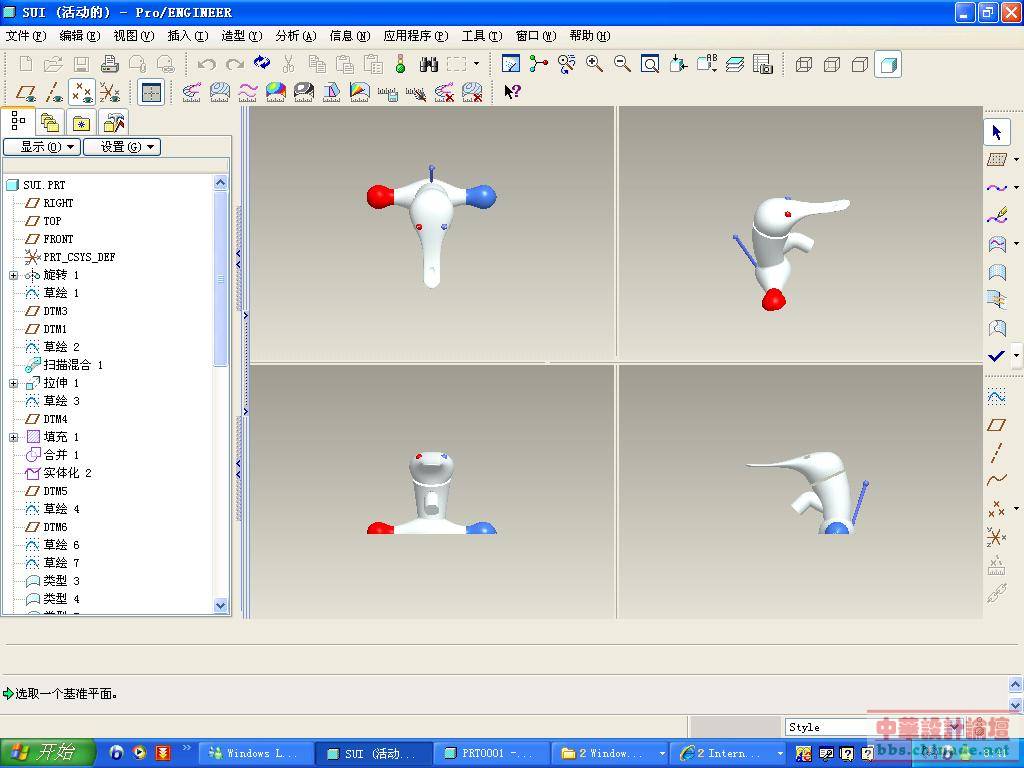Click the Zoom In magnifier
This screenshot has height=768, width=1024.
click(594, 64)
